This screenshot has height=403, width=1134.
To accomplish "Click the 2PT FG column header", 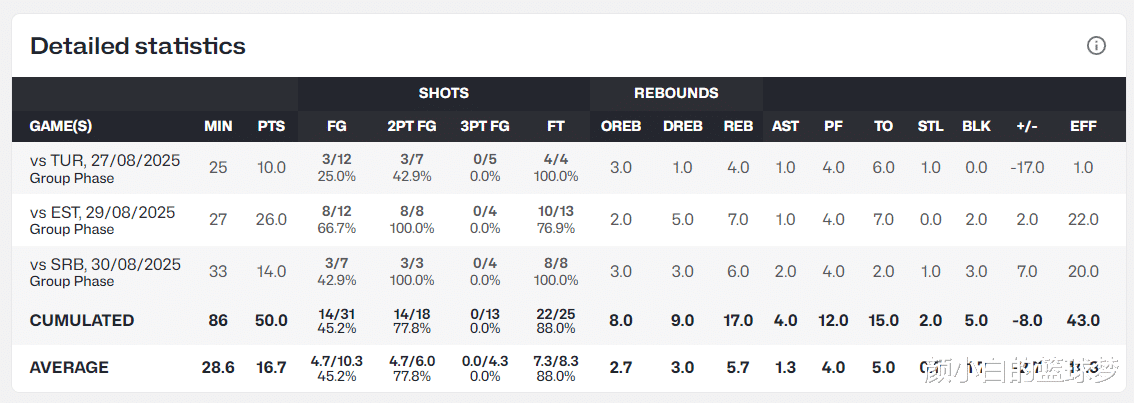I will (x=411, y=126).
